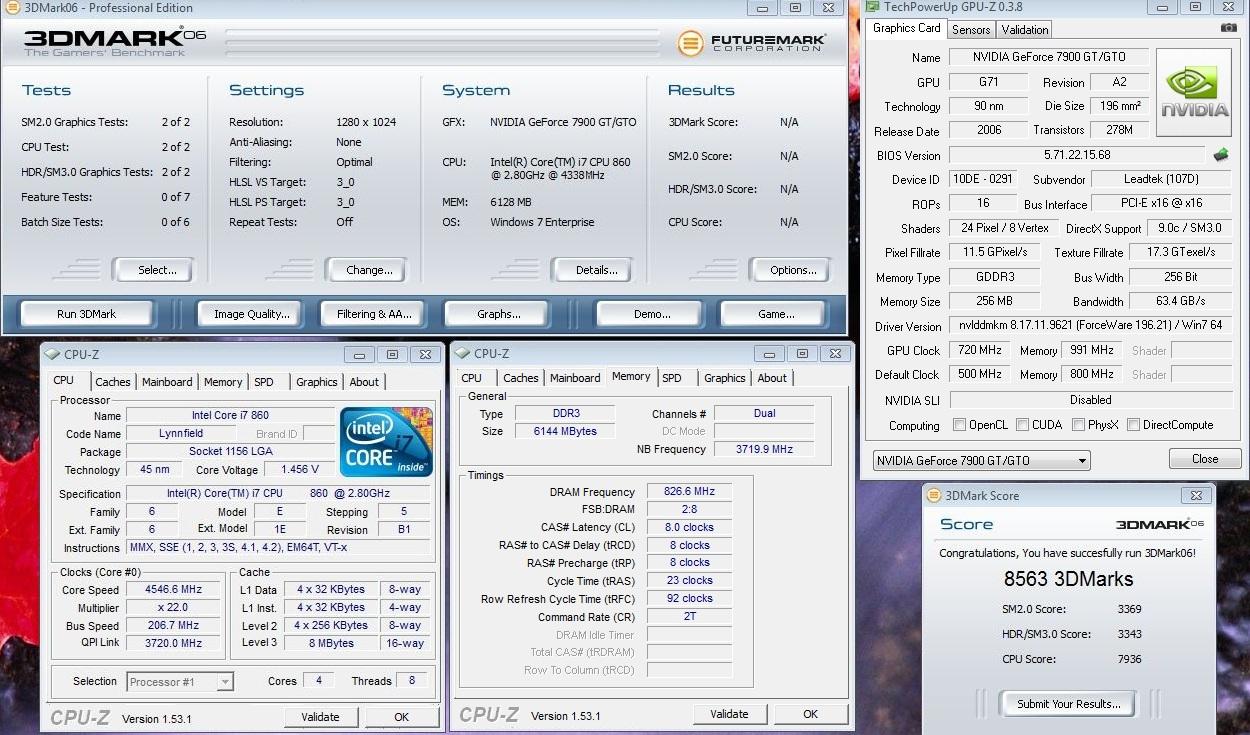Click Change under Settings
1250x735 pixels.
click(x=369, y=270)
